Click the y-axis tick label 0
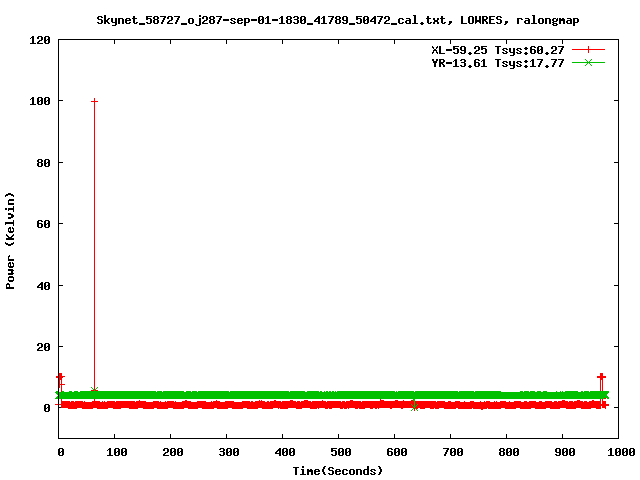 pyautogui.click(x=47, y=408)
